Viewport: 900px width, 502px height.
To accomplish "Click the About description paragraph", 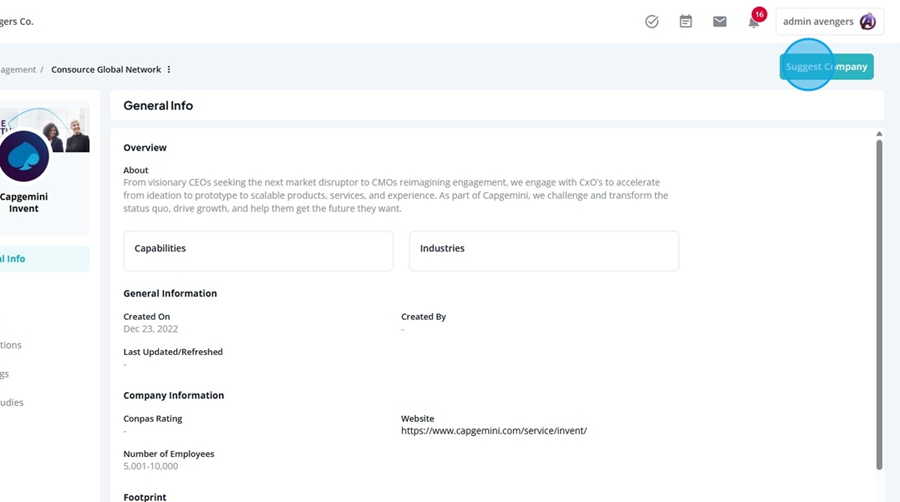I will point(395,195).
